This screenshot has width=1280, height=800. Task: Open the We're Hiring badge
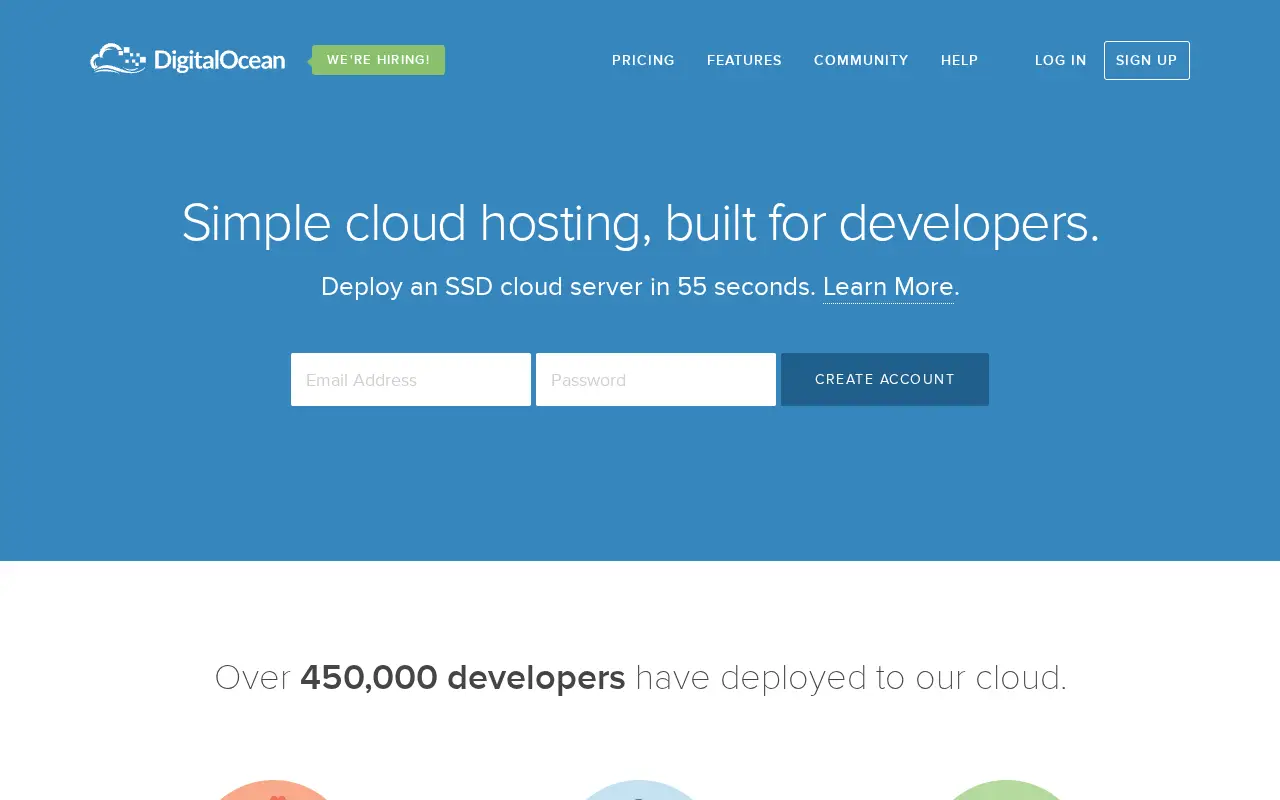coord(378,60)
